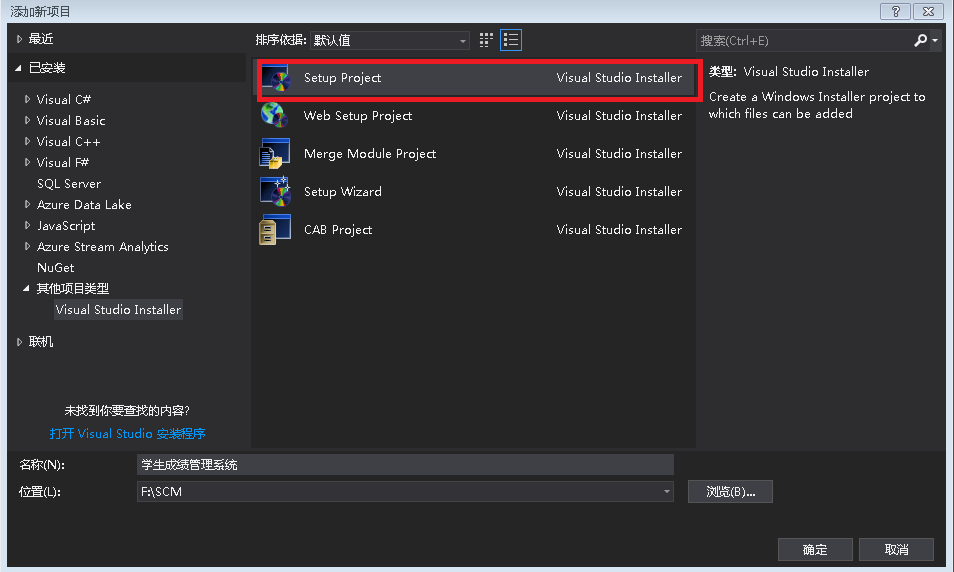The height and width of the screenshot is (572, 954).
Task: Expand the Visual F# node
Action: [x=27, y=162]
